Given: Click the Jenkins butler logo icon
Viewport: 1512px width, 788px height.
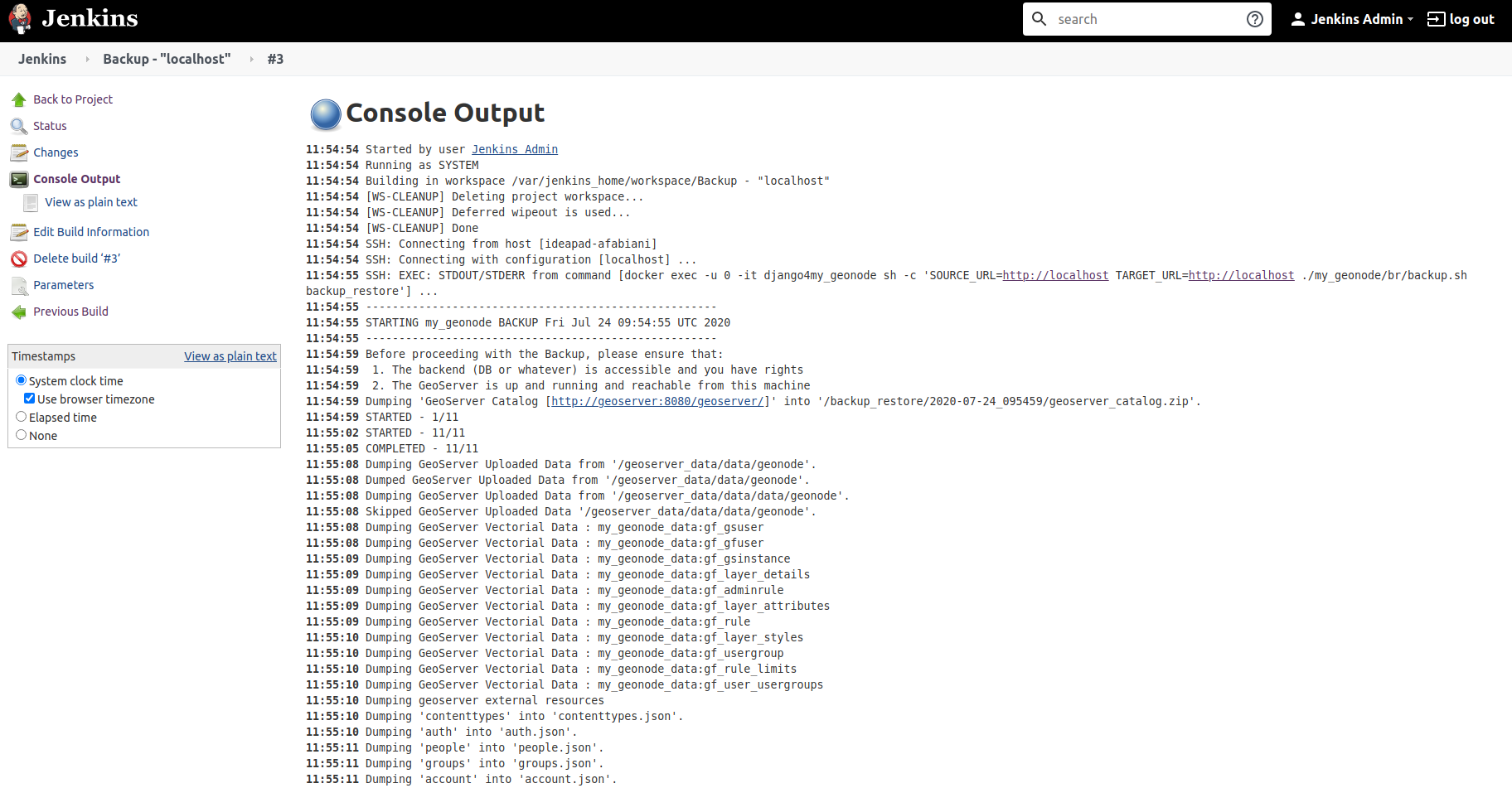Looking at the screenshot, I should coord(20,19).
